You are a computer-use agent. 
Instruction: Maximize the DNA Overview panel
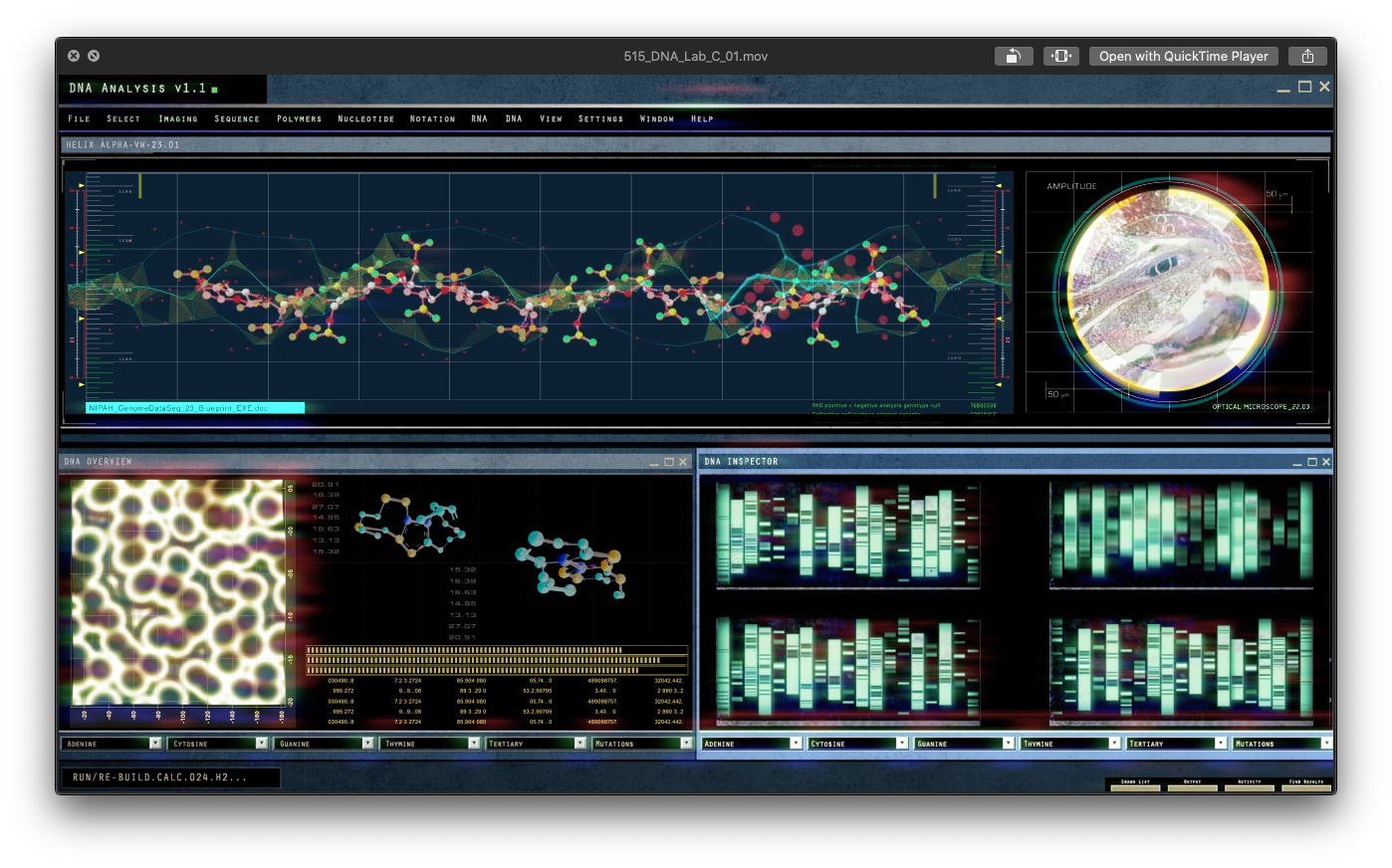click(x=669, y=462)
